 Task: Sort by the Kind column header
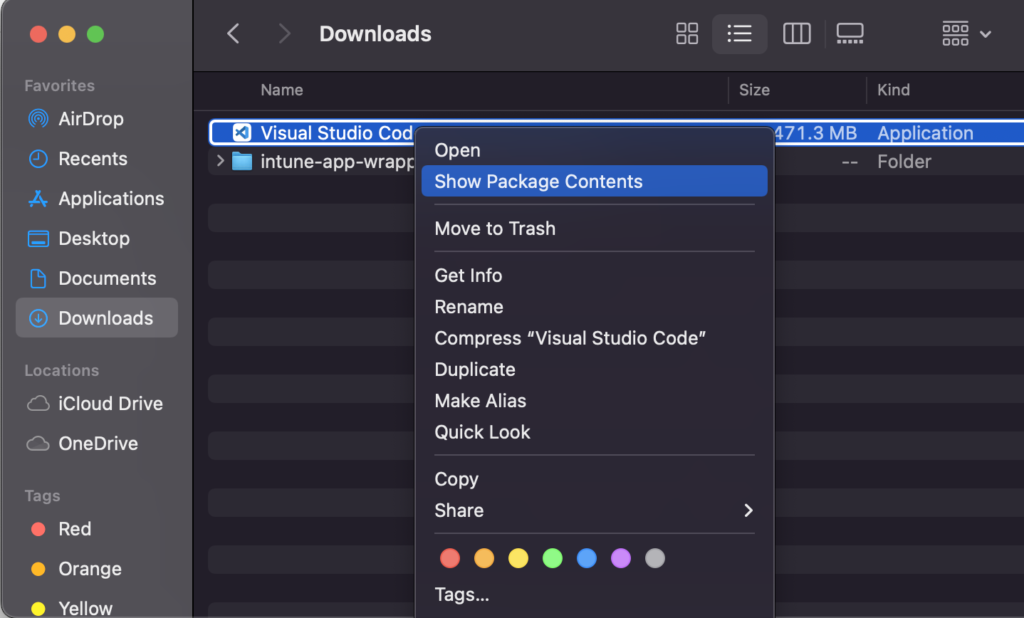tap(893, 90)
